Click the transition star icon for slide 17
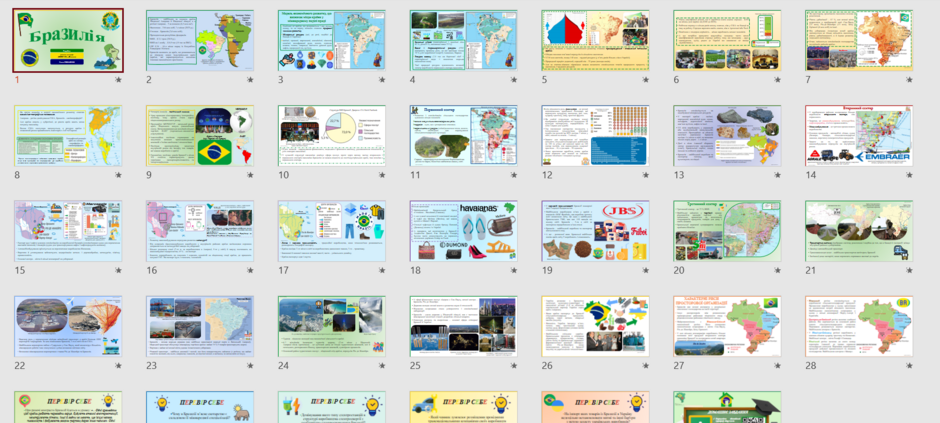940x423 pixels. tap(382, 270)
